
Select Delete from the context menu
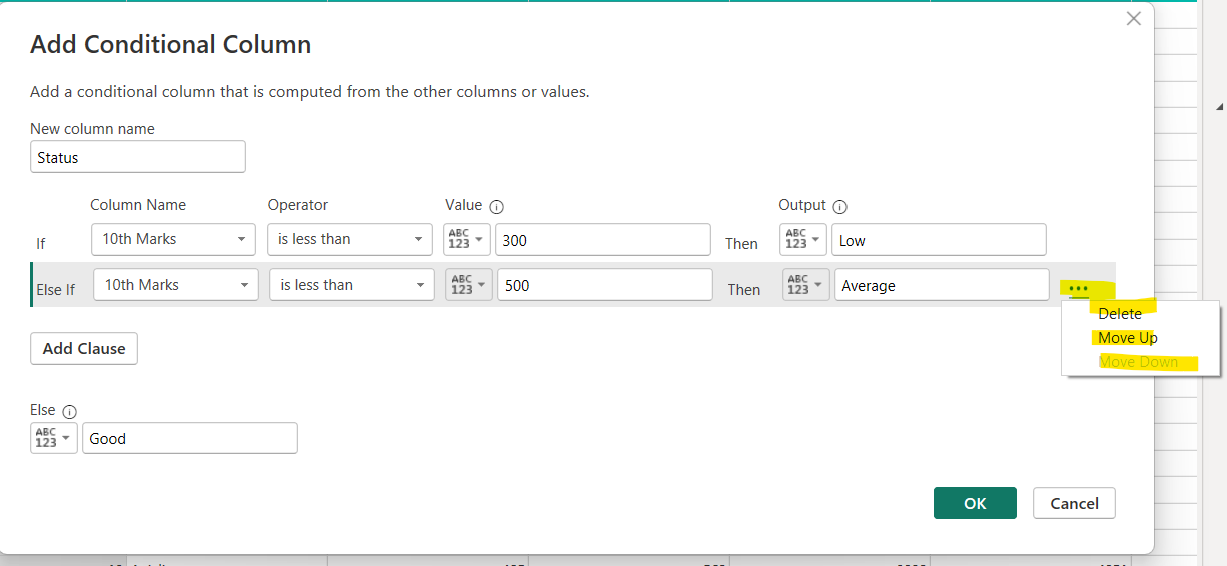click(1119, 314)
